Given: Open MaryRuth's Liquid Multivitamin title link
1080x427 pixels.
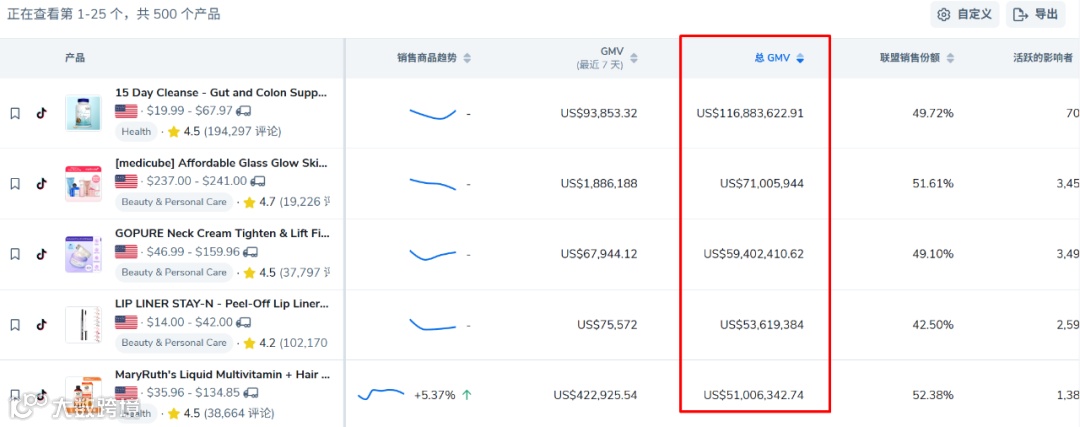Looking at the screenshot, I should (x=222, y=374).
